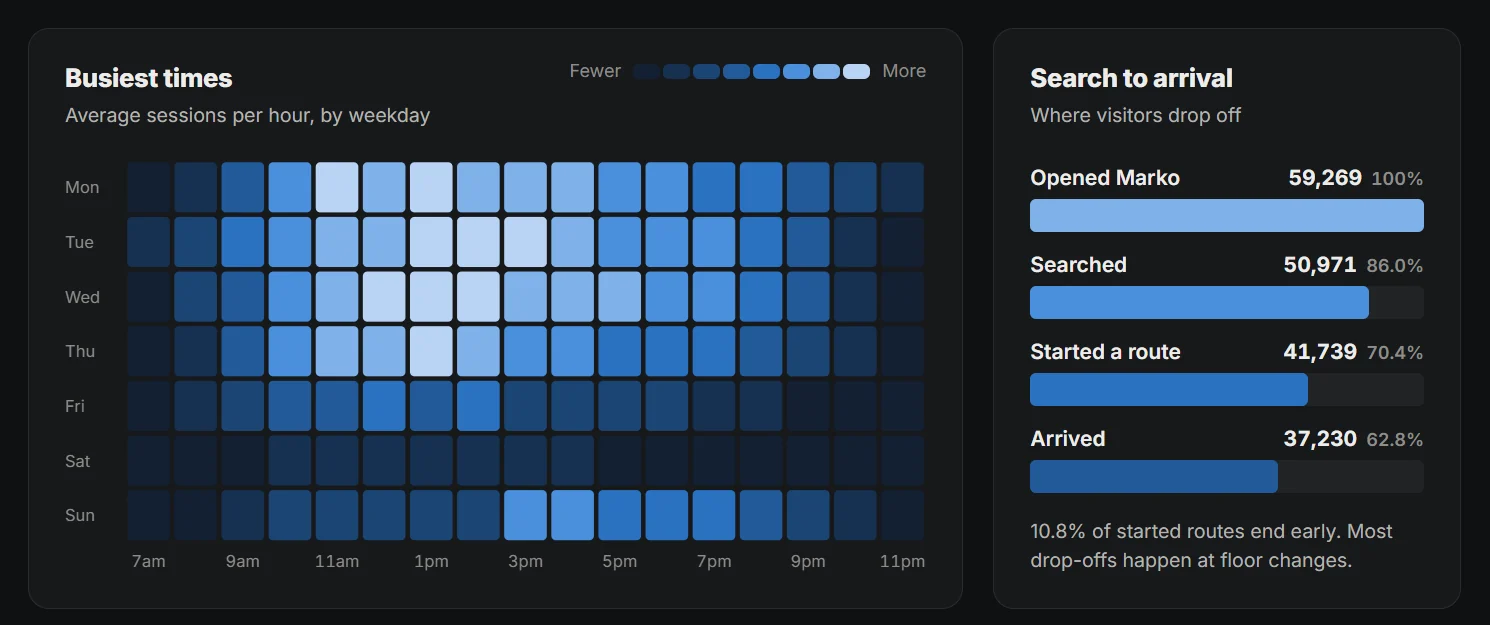Select the Thursday 7pm heatmap cell
The width and height of the screenshot is (1490, 625).
714,351
